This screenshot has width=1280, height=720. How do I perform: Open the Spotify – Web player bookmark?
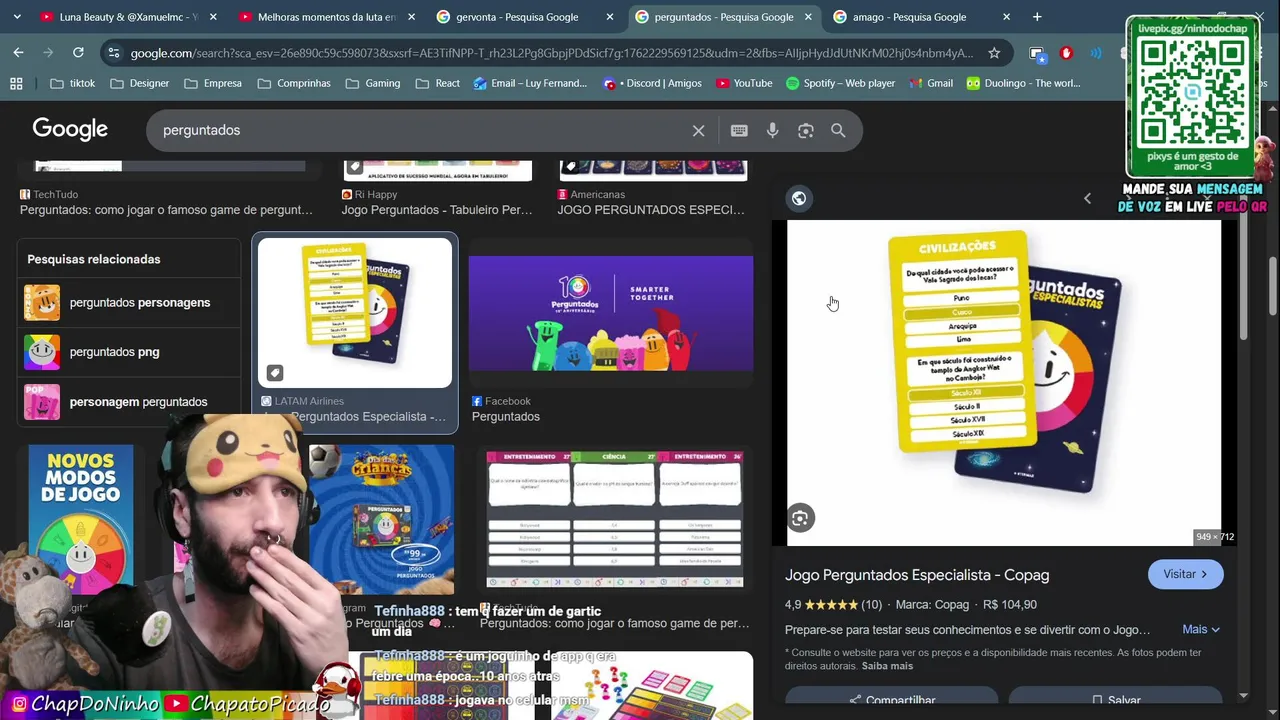coord(840,83)
